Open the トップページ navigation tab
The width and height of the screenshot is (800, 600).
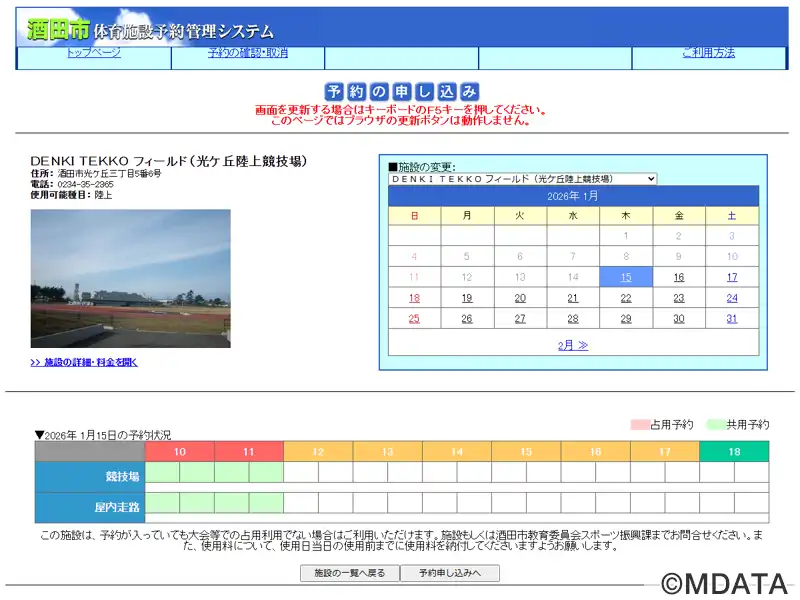pos(93,53)
